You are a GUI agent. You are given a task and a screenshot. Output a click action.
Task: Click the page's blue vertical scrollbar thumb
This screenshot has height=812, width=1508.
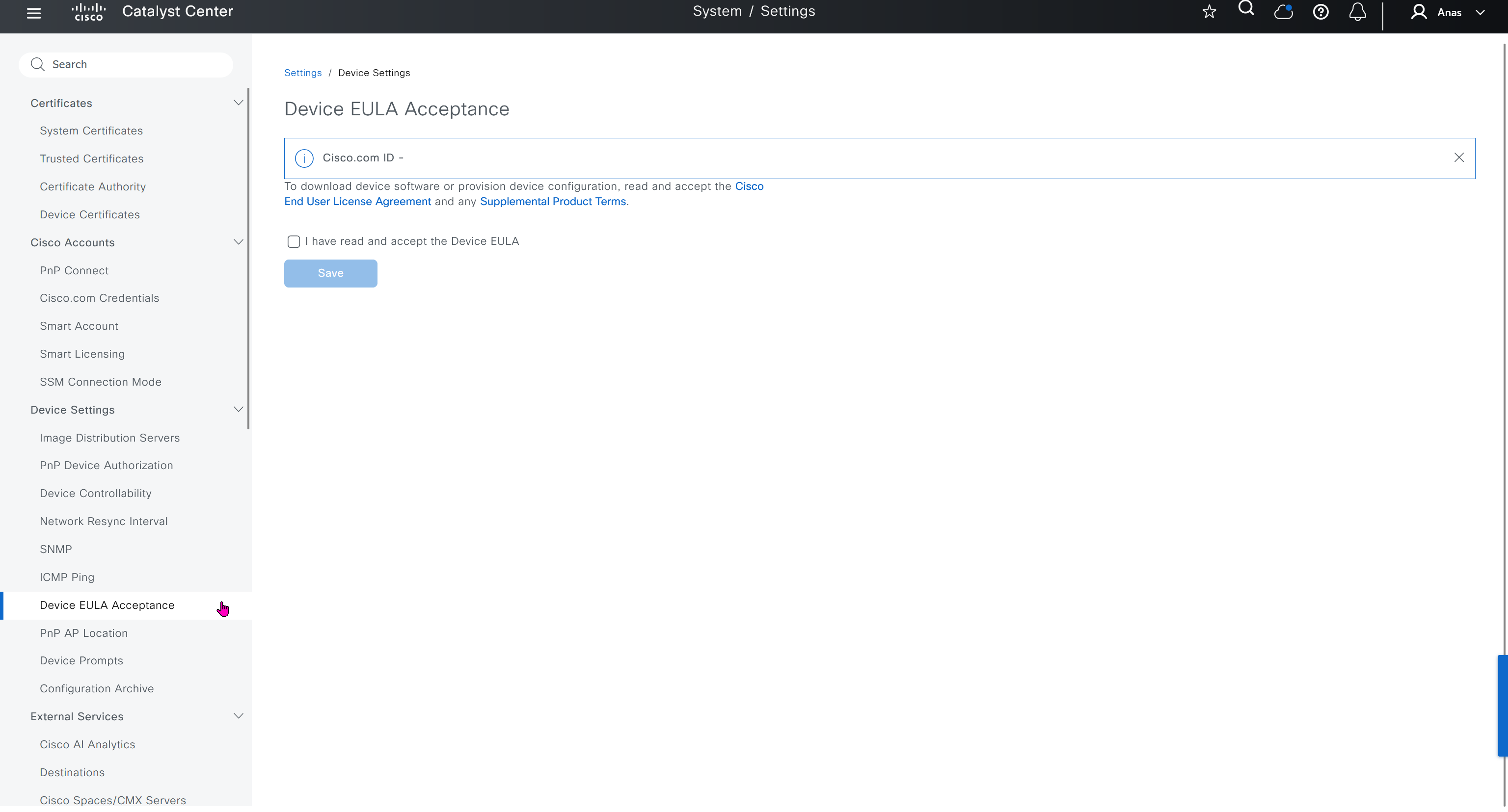(1502, 706)
